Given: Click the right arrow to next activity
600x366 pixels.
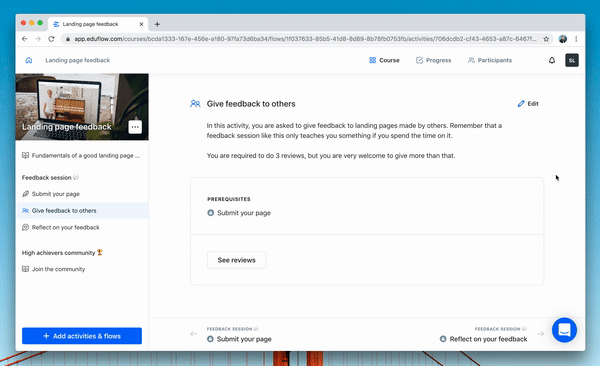Looking at the screenshot, I should [540, 334].
